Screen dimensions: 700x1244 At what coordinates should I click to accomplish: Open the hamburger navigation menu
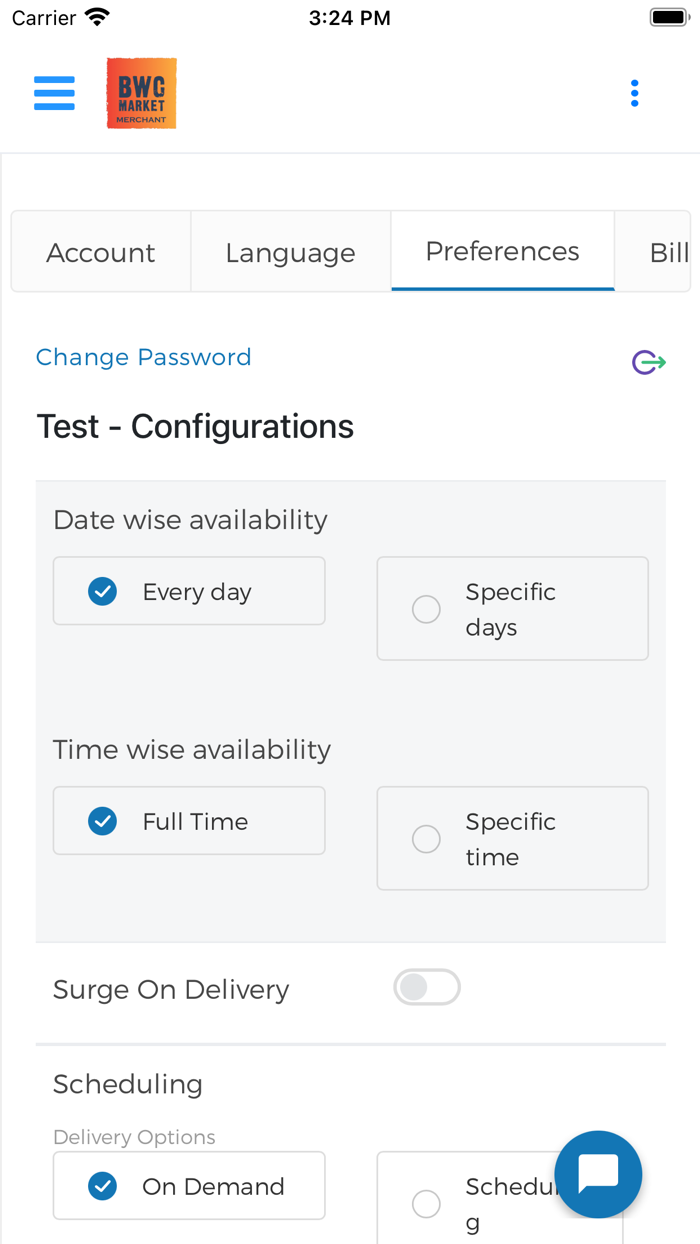[54, 93]
